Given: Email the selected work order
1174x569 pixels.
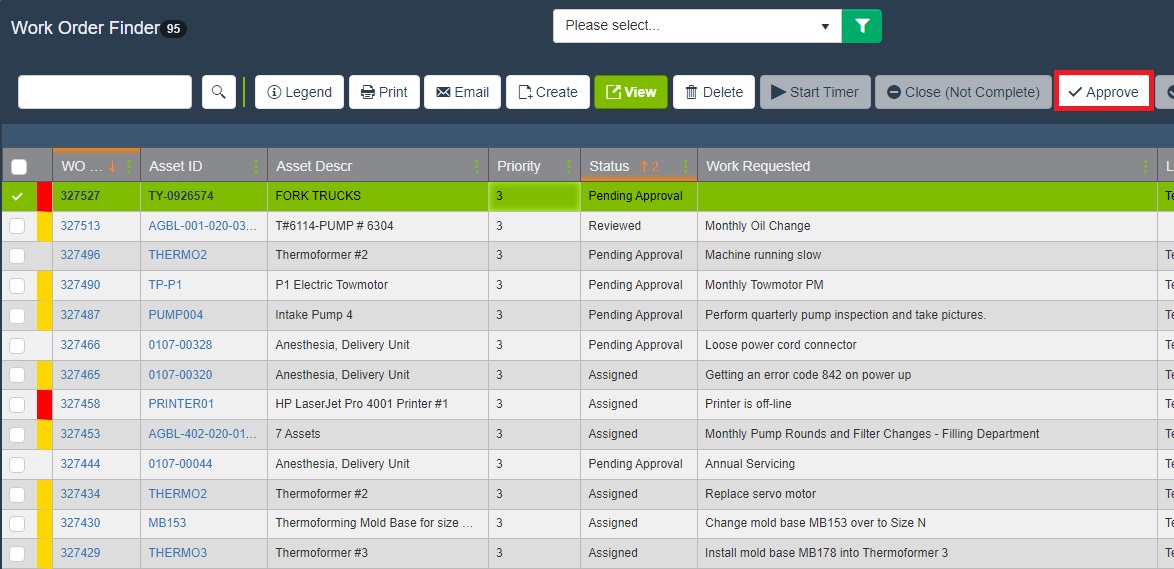Looking at the screenshot, I should [461, 92].
